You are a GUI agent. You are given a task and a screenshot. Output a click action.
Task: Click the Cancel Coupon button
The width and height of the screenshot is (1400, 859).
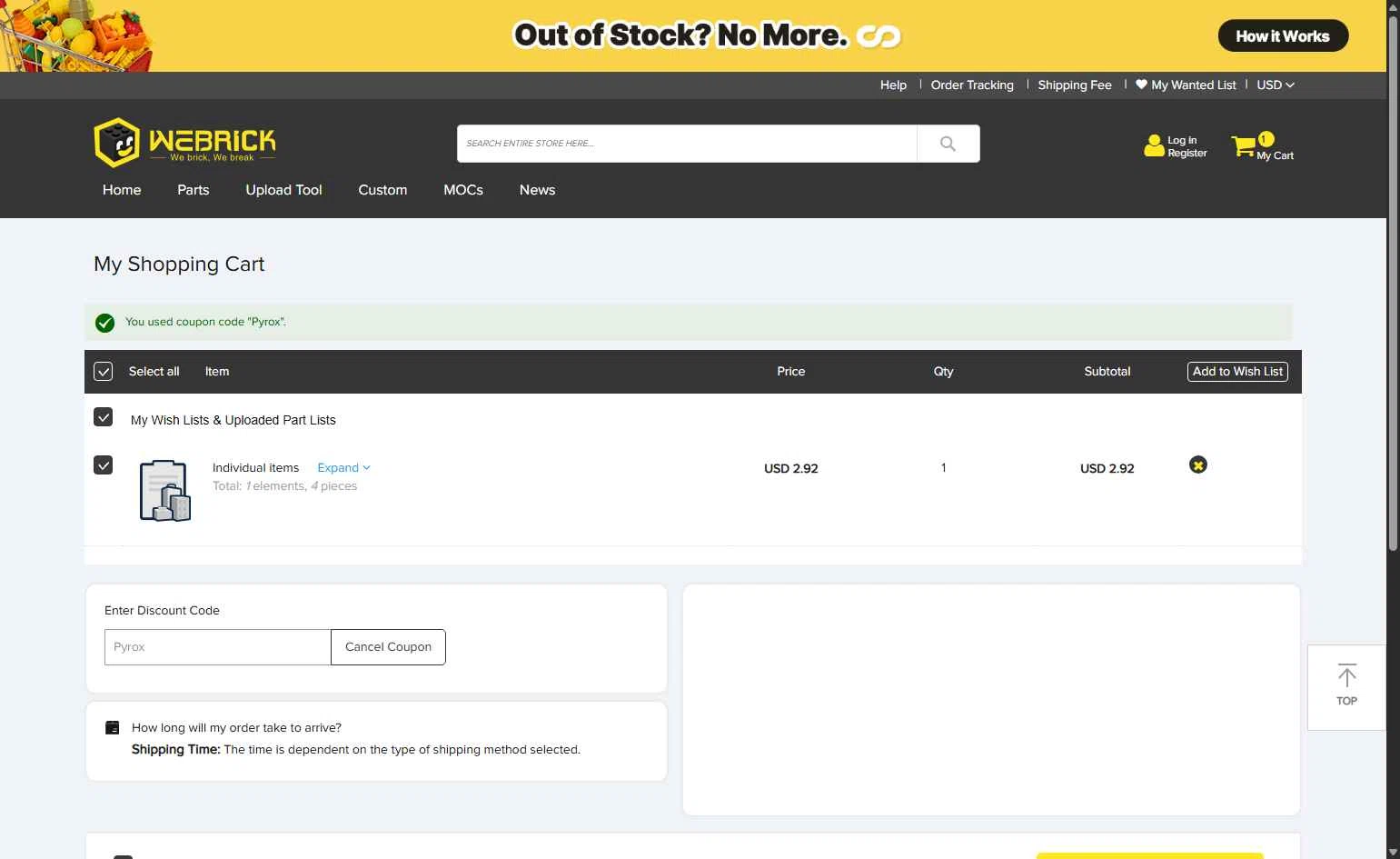[388, 647]
